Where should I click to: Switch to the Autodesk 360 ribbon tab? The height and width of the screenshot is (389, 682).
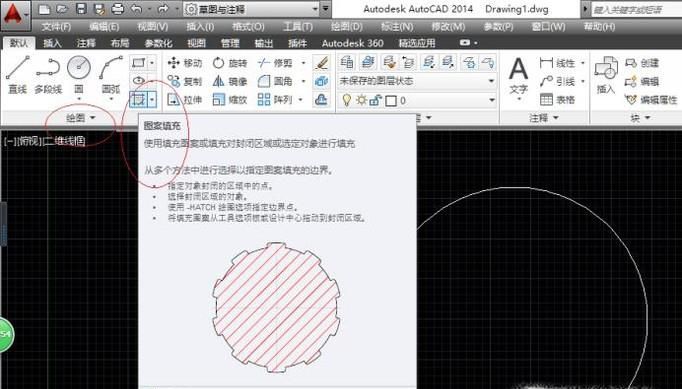pos(353,43)
